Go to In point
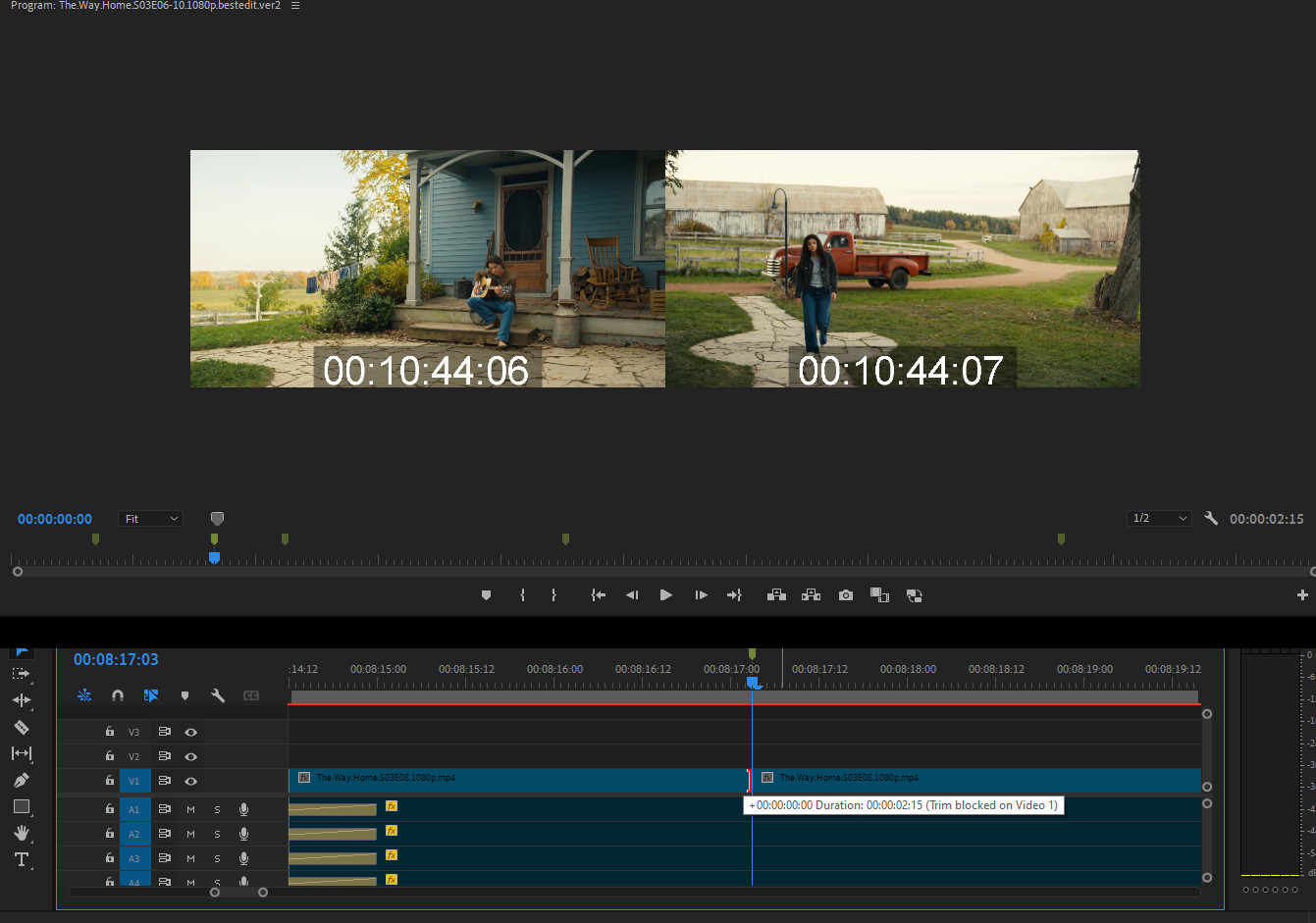Screen dimensions: 1316x923 coord(598,595)
